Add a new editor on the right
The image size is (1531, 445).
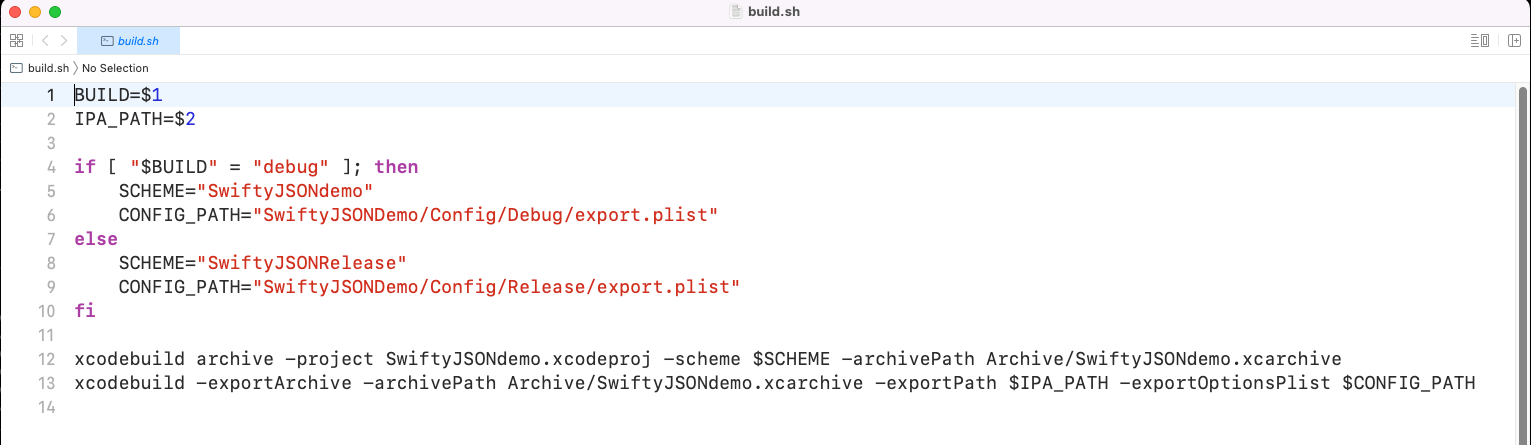[x=1515, y=41]
